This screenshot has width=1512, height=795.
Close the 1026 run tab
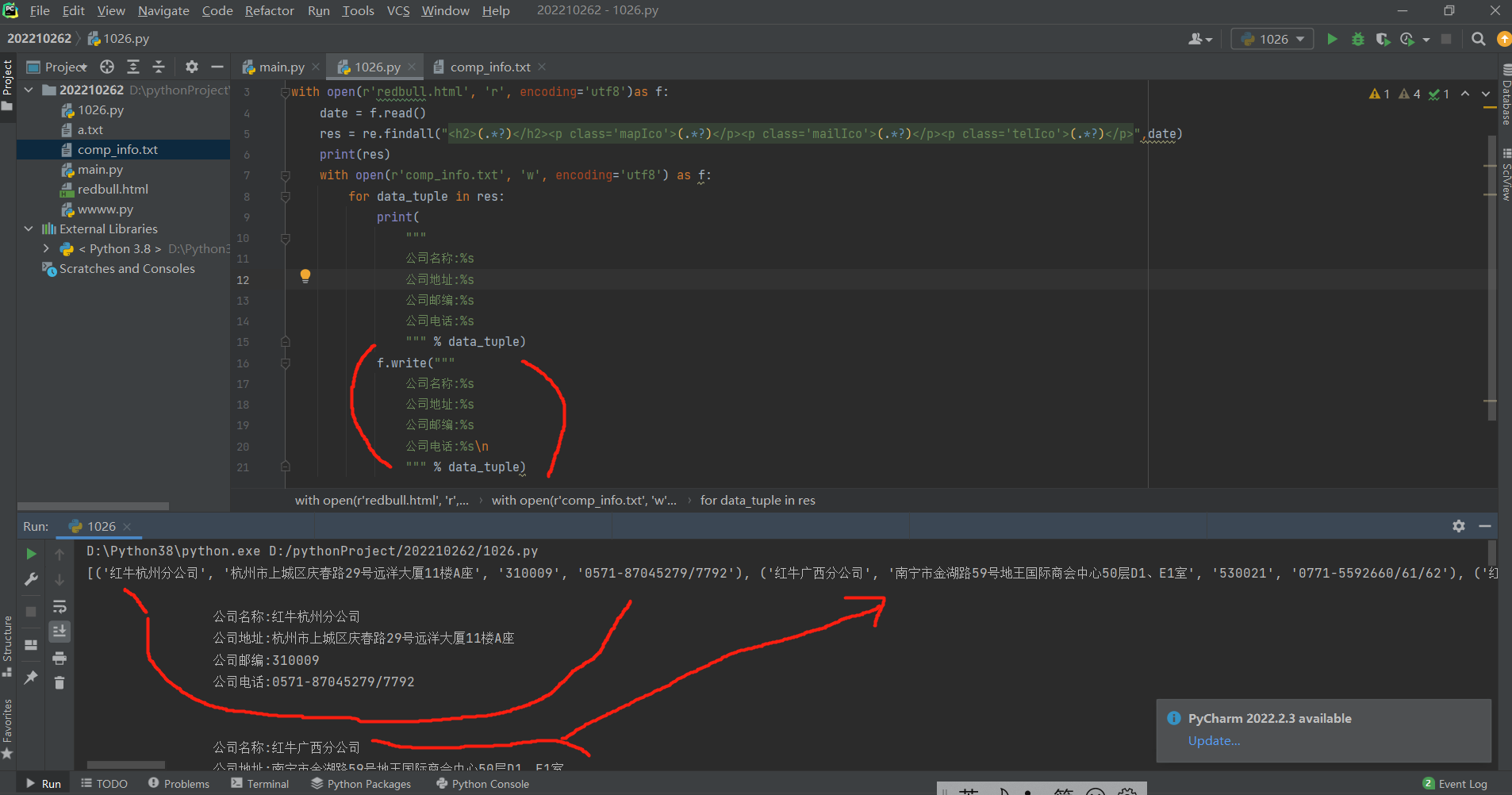pyautogui.click(x=127, y=526)
